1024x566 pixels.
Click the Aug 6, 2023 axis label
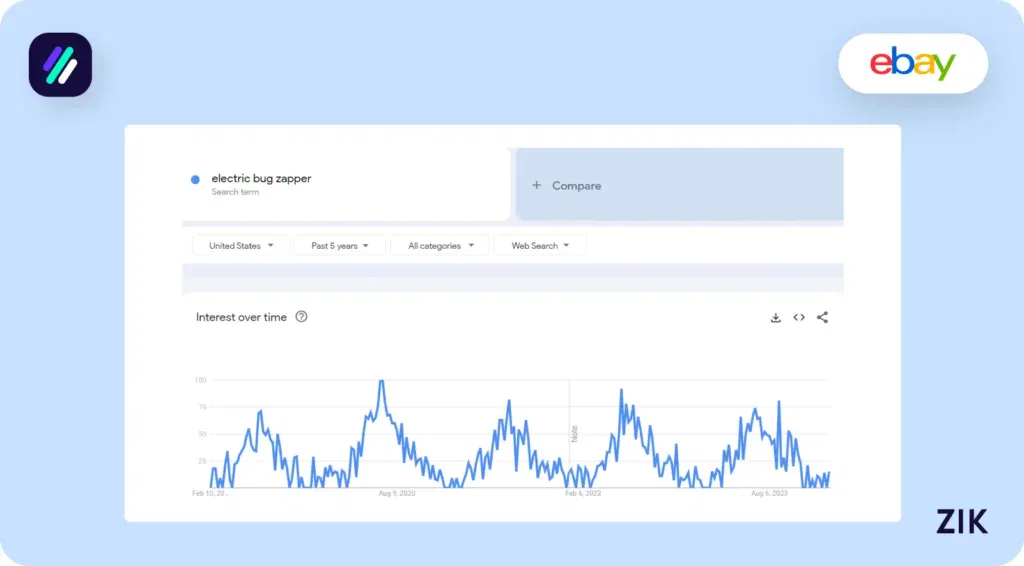[x=769, y=493]
